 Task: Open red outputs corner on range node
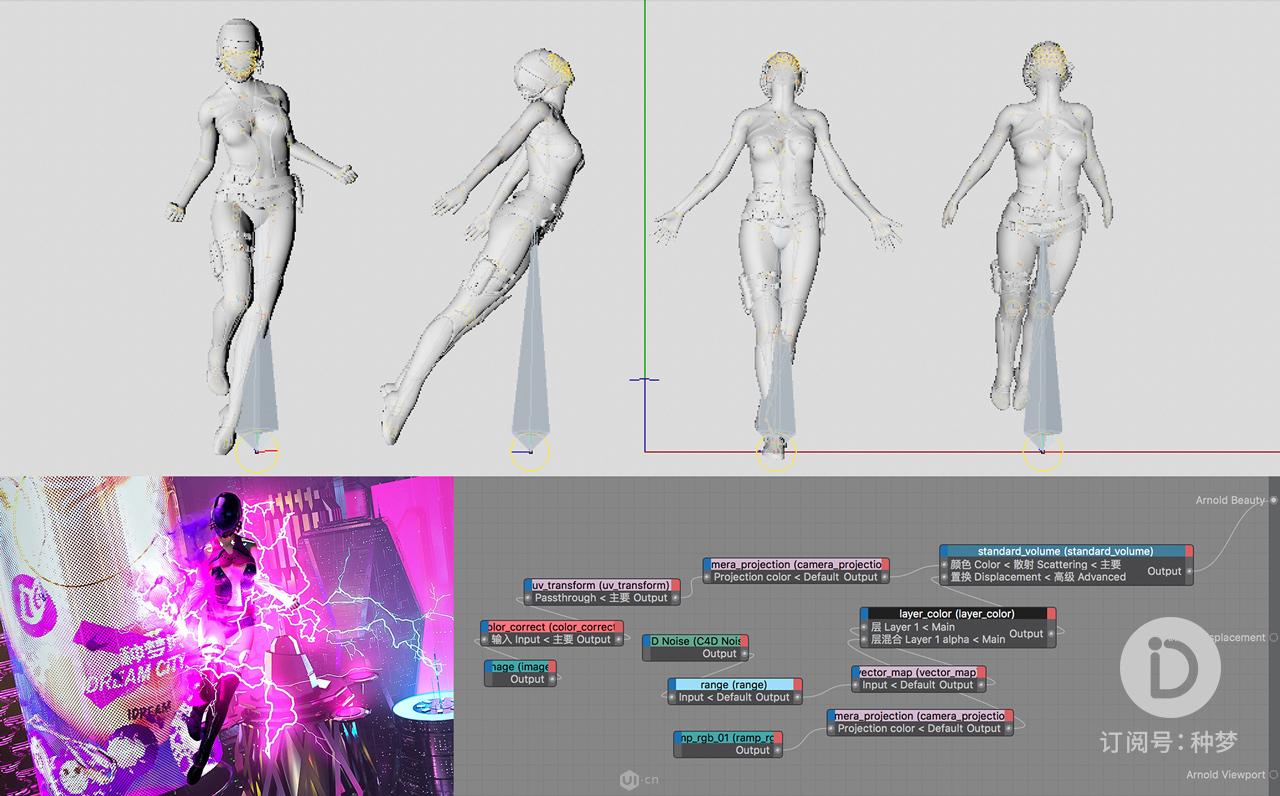pyautogui.click(x=797, y=685)
